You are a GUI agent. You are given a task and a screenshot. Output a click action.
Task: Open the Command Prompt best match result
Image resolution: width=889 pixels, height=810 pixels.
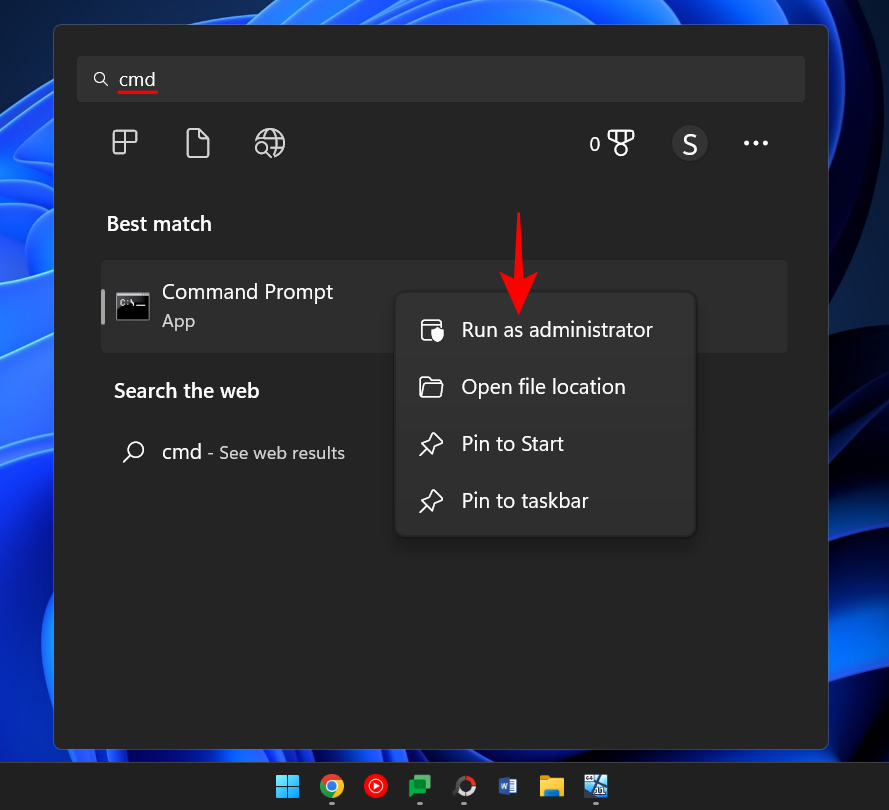(247, 292)
